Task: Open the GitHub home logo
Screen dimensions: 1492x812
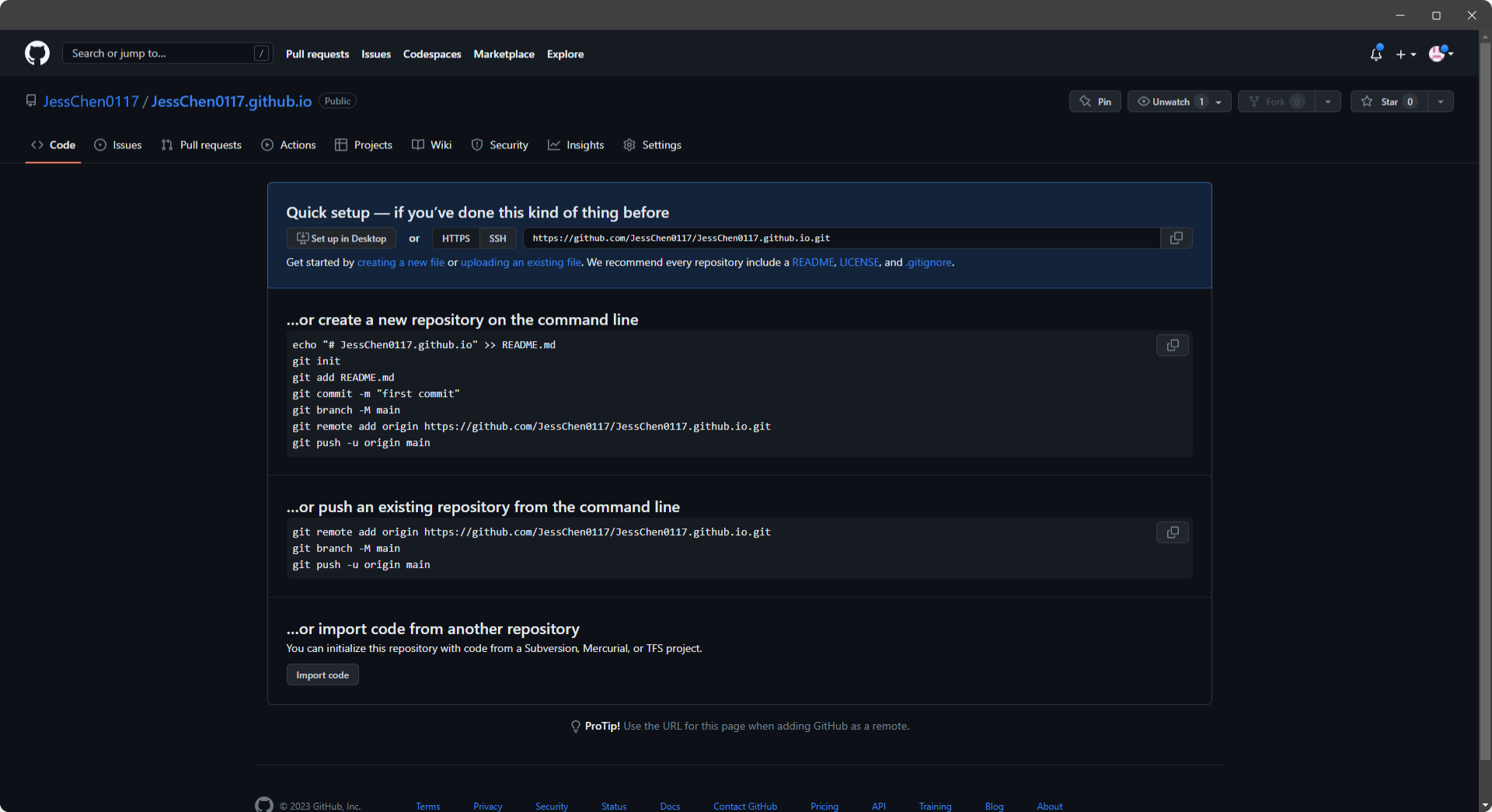Action: 37,54
